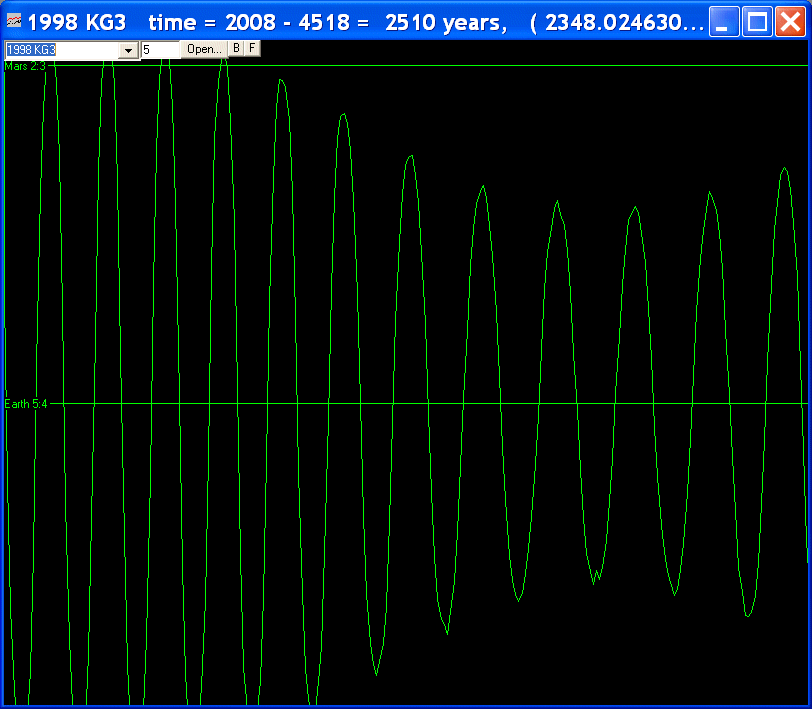Viewport: 812px width, 709px height.
Task: Maximize the 1998 KG3 window
Action: click(757, 22)
